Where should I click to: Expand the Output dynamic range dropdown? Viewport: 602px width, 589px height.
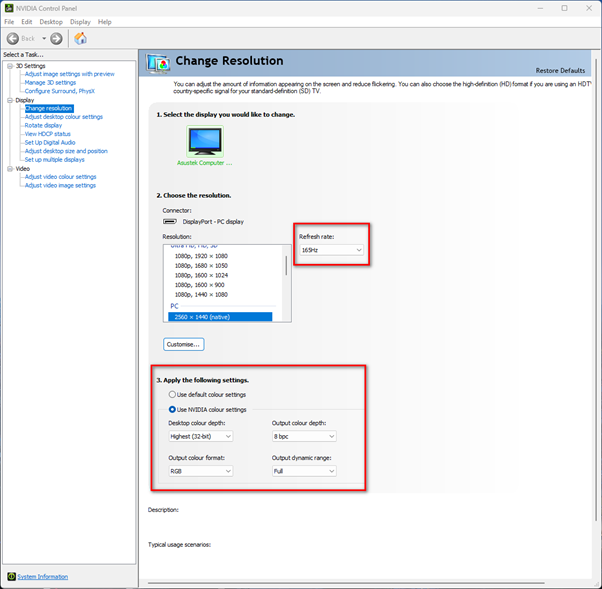tap(303, 471)
